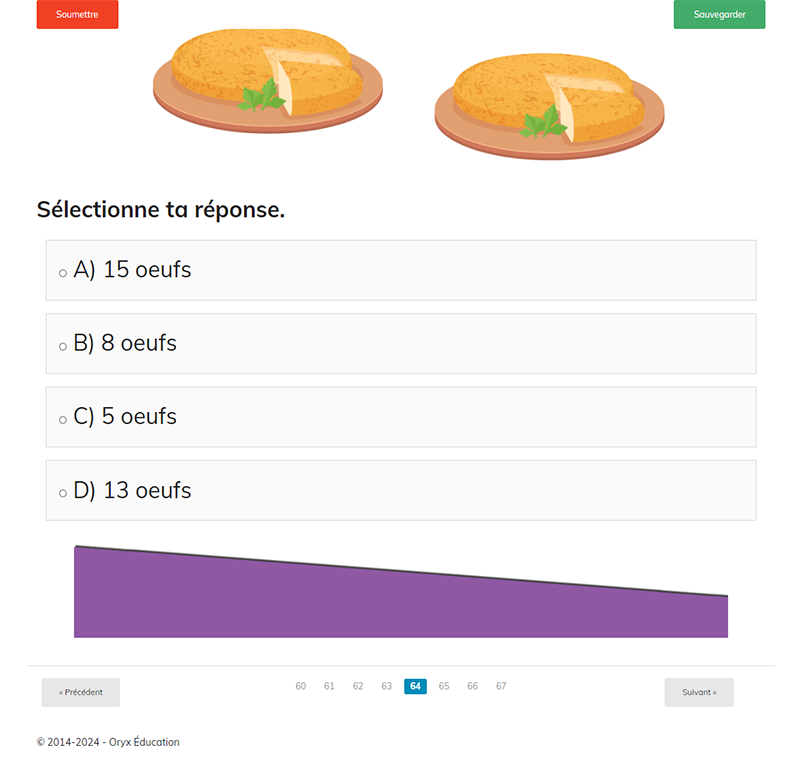This screenshot has width=800, height=762.
Task: Switch to question 65
Action: point(444,686)
